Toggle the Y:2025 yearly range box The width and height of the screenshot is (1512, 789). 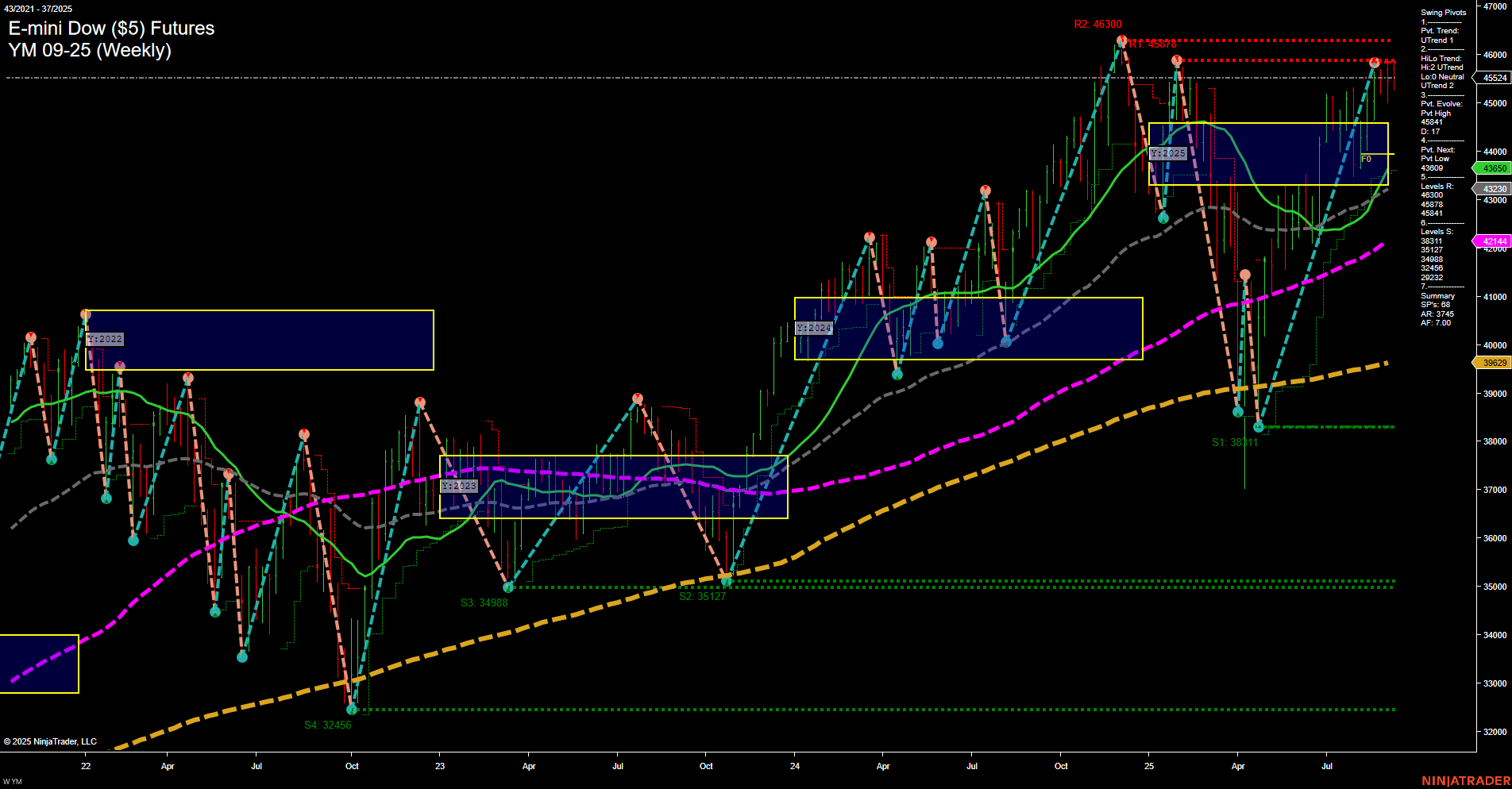[x=1167, y=153]
